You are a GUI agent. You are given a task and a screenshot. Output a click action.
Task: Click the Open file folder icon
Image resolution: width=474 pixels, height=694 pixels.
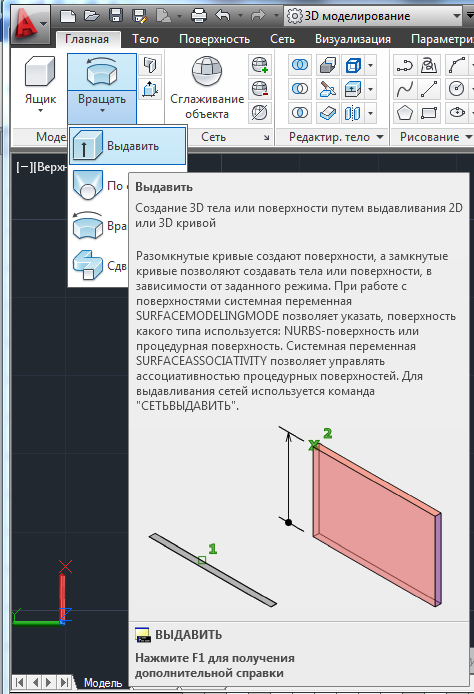[92, 16]
